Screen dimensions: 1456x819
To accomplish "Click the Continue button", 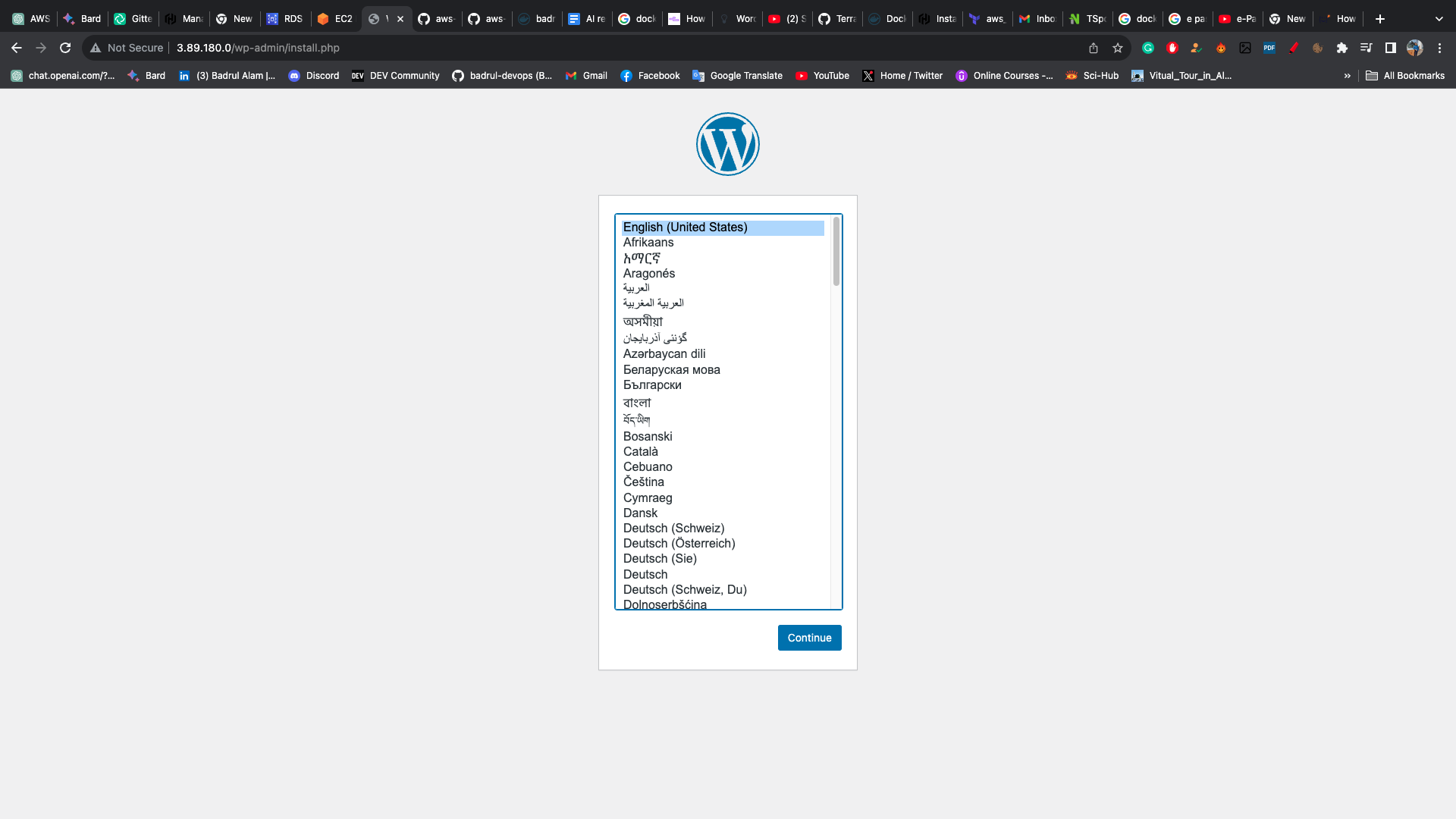I will (x=809, y=638).
